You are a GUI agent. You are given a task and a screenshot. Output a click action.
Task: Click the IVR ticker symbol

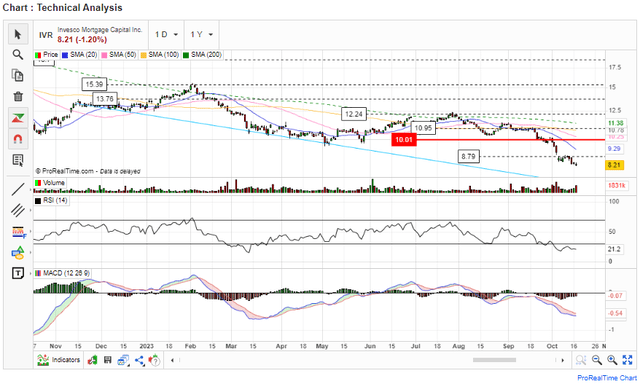coord(46,35)
